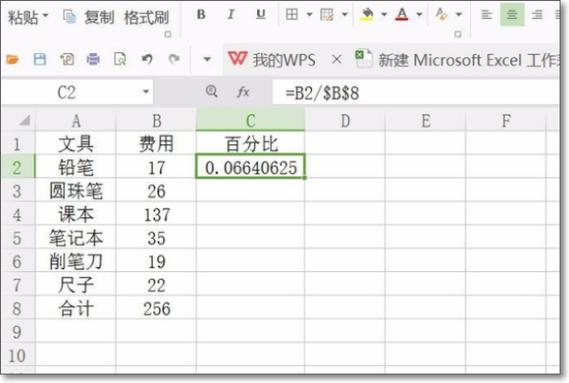This screenshot has width=569, height=383.
Task: Save the workbook with the disk icon
Action: (40, 59)
